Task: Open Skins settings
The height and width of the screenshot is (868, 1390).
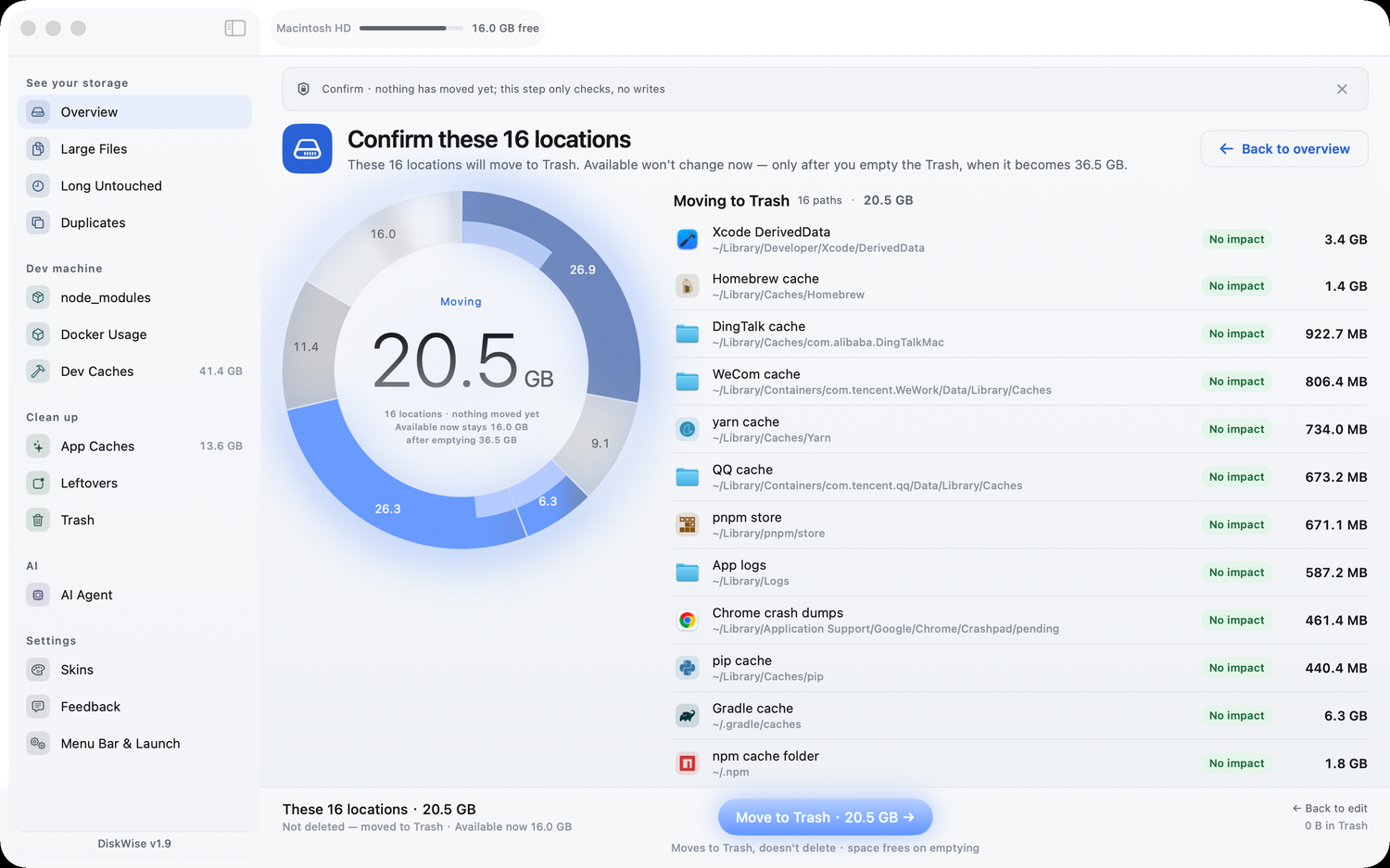Action: (x=134, y=670)
